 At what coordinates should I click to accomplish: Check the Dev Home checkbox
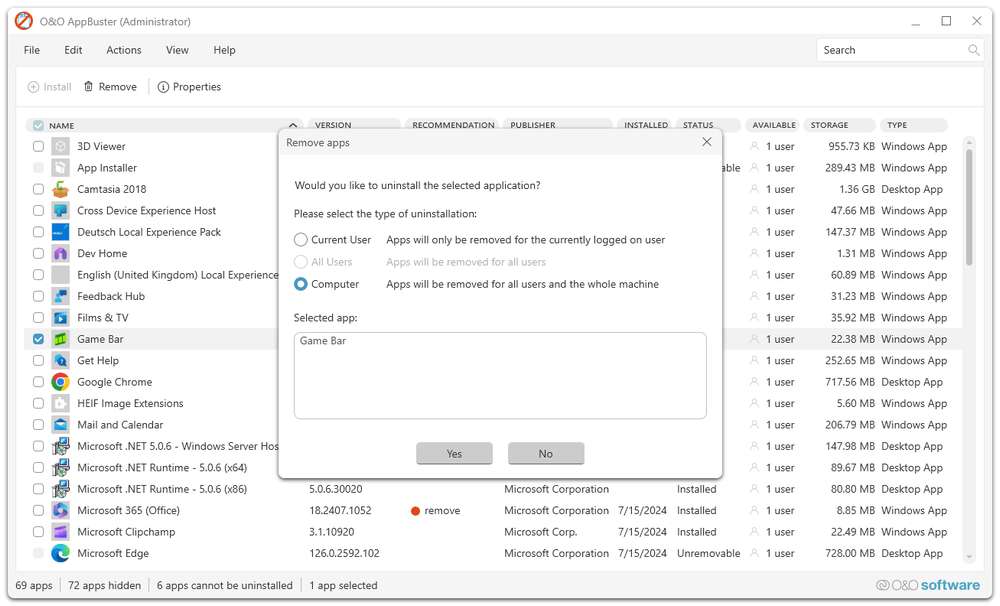[38, 253]
